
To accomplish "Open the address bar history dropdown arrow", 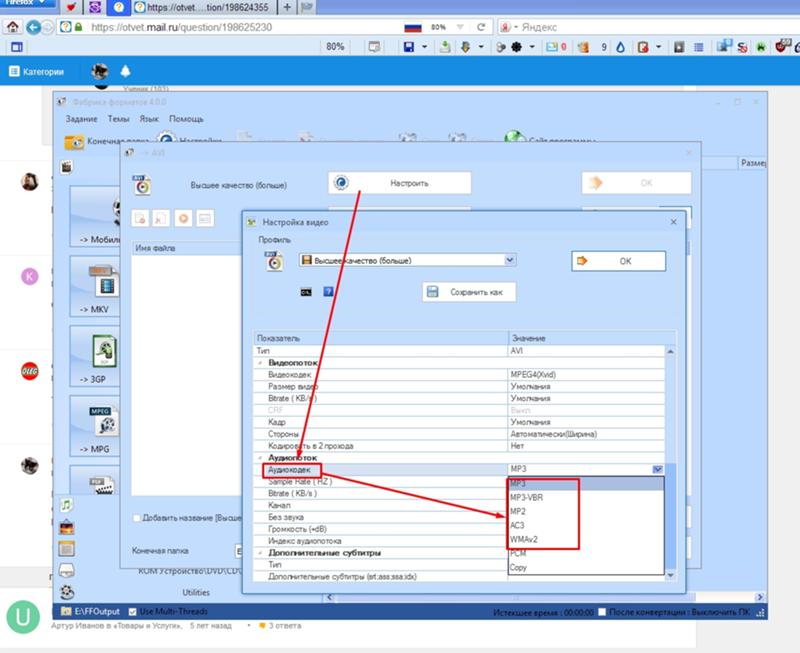I will tap(460, 27).
